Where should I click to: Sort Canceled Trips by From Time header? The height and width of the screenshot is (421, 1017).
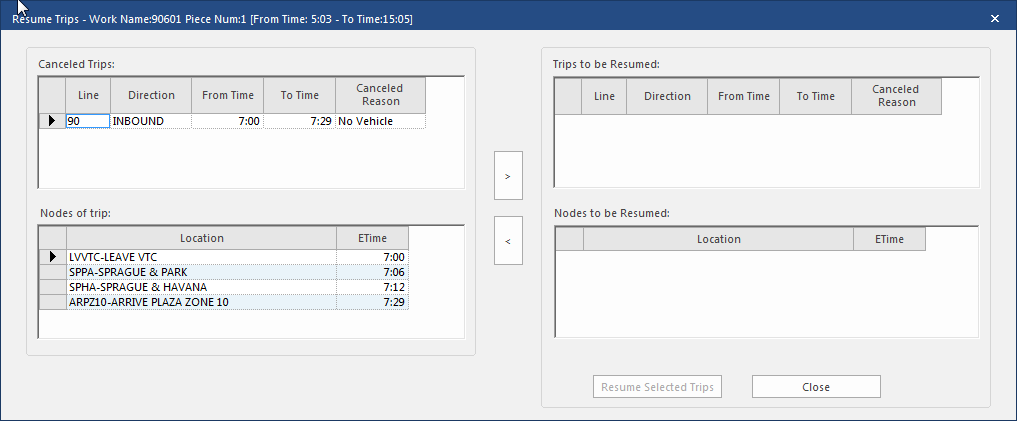coord(228,96)
